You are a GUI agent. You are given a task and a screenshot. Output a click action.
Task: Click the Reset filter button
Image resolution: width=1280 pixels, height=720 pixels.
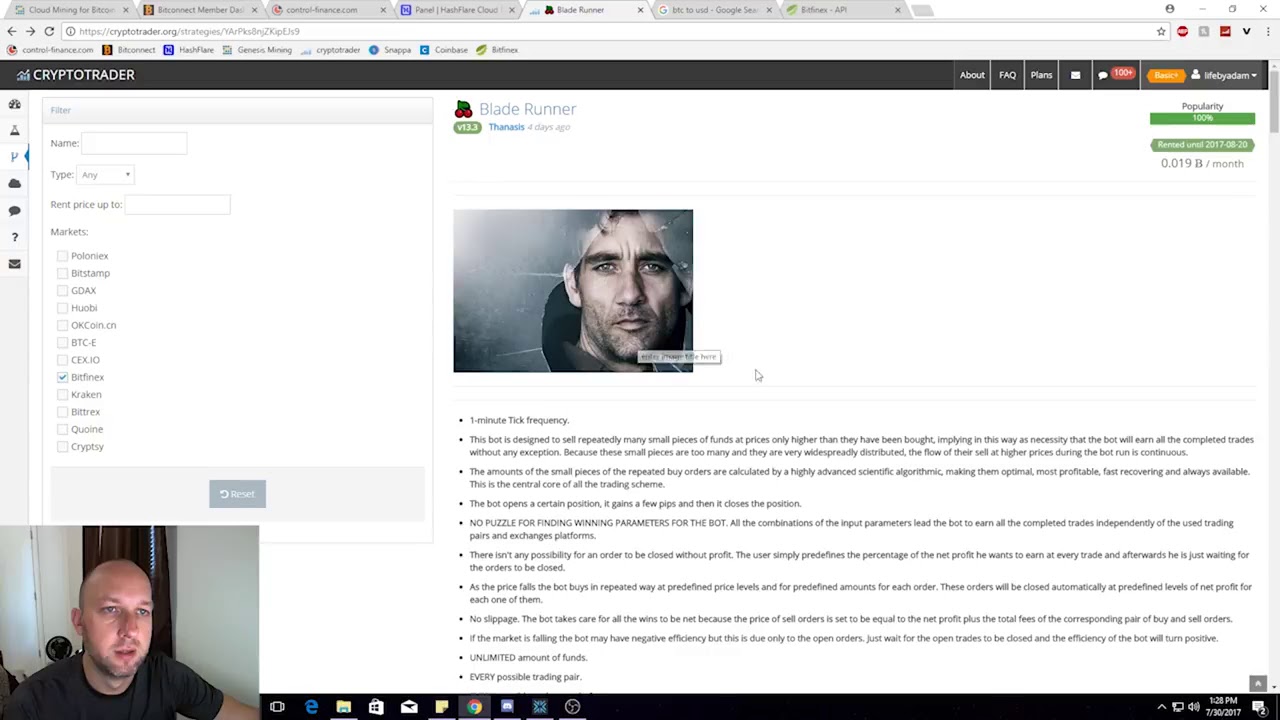click(x=237, y=494)
